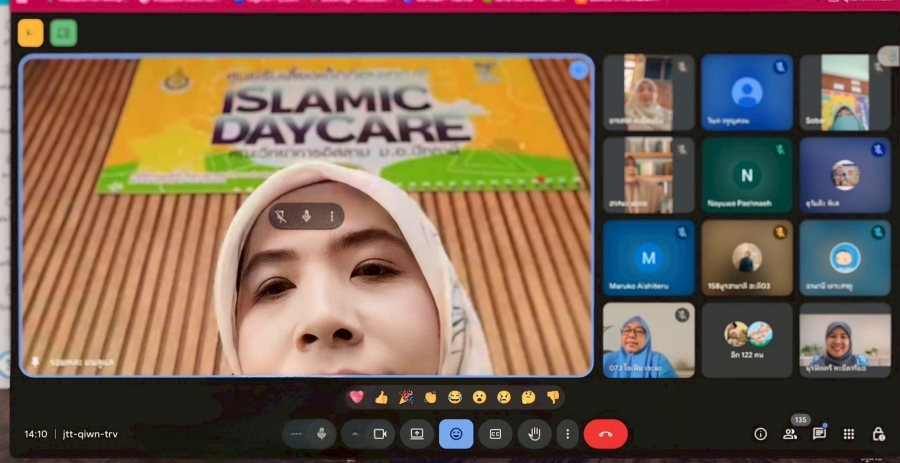Screen dimensions: 900x463
Task: Open the Present now screen share
Action: [x=417, y=434]
